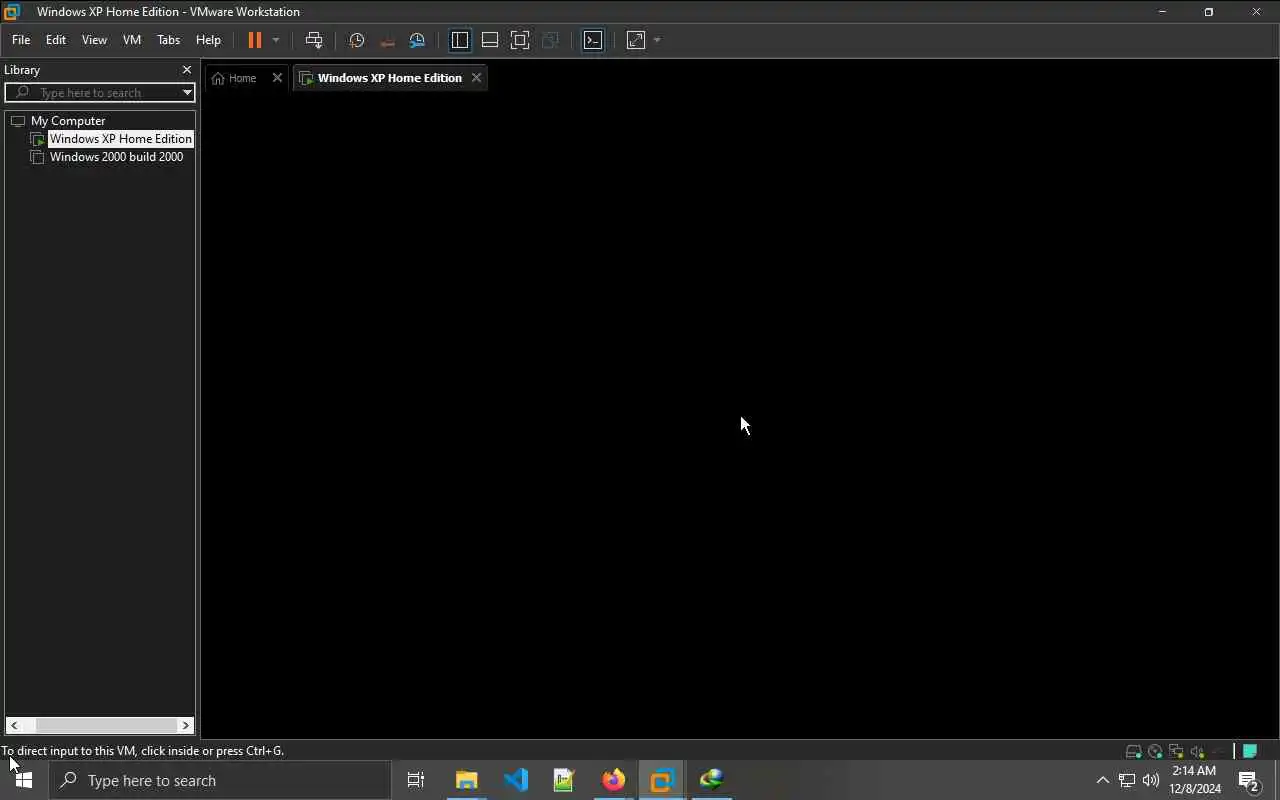Open the Help menu
The height and width of the screenshot is (800, 1280).
(208, 40)
